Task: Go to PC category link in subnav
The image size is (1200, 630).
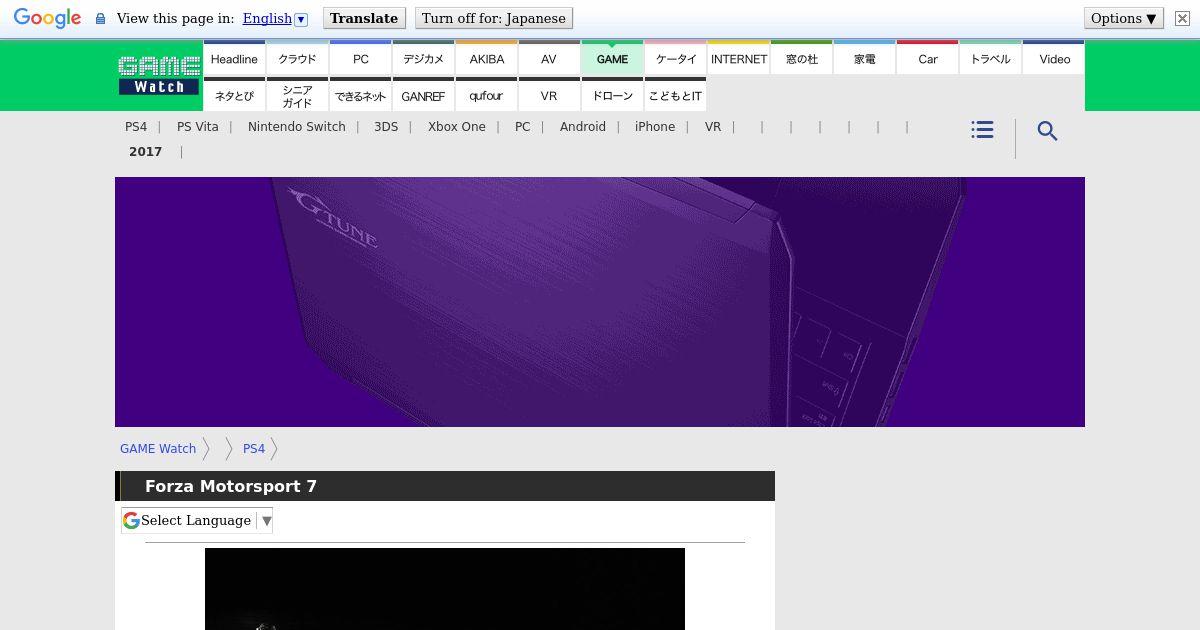Action: tap(523, 127)
